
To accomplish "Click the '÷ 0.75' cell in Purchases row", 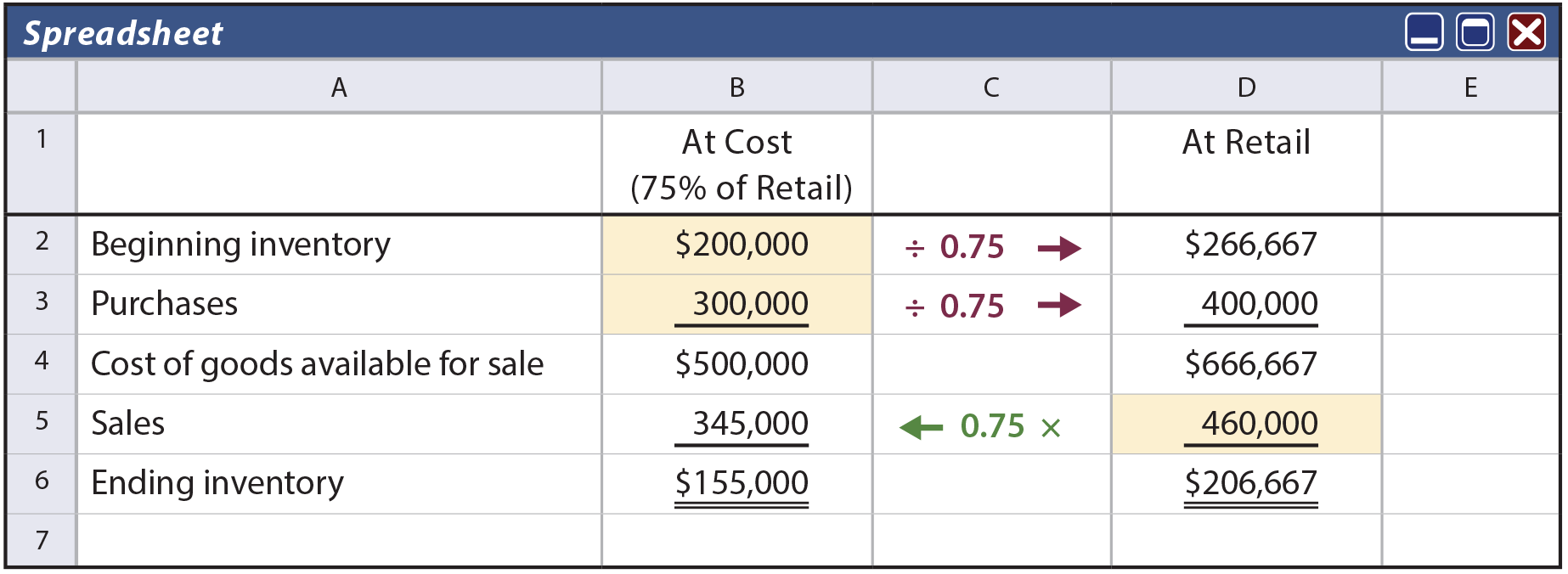I will [991, 303].
